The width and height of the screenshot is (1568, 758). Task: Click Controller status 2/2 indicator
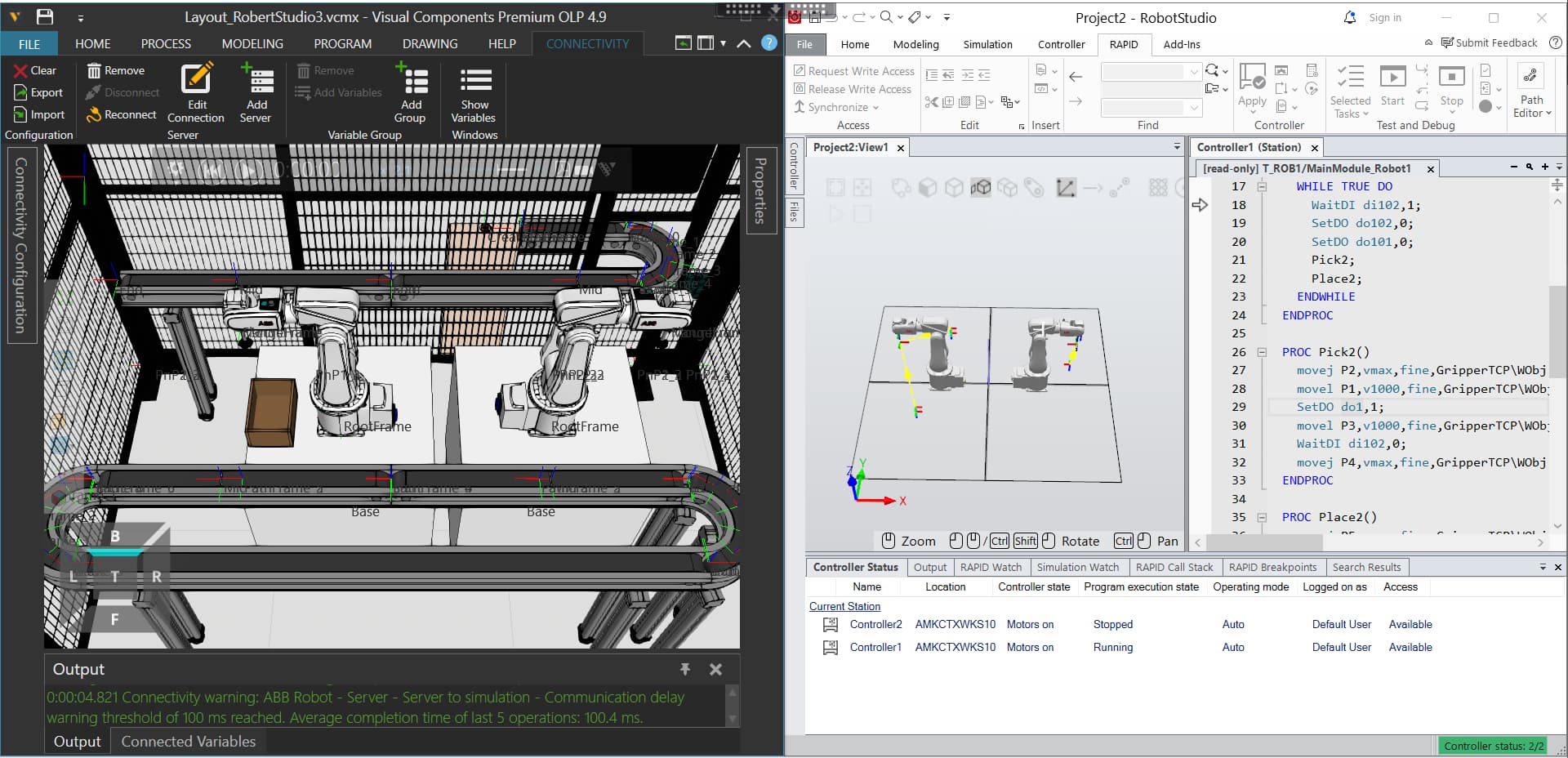(x=1493, y=746)
